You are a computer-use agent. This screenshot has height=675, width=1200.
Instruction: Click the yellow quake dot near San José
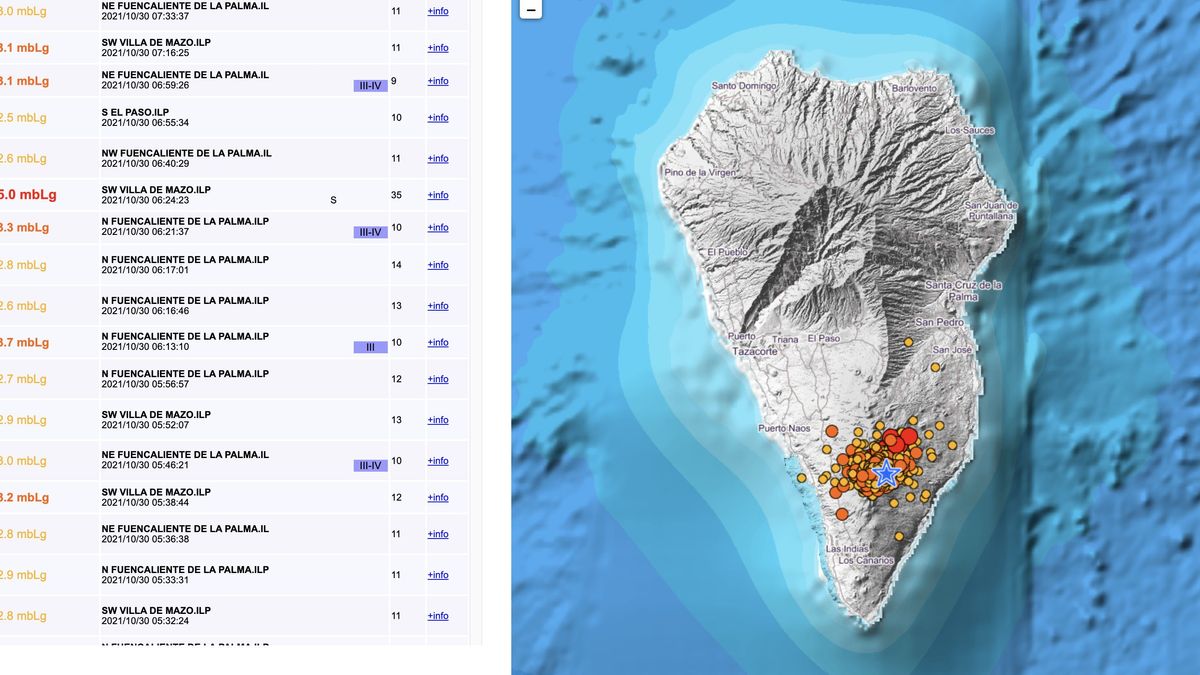click(x=935, y=367)
